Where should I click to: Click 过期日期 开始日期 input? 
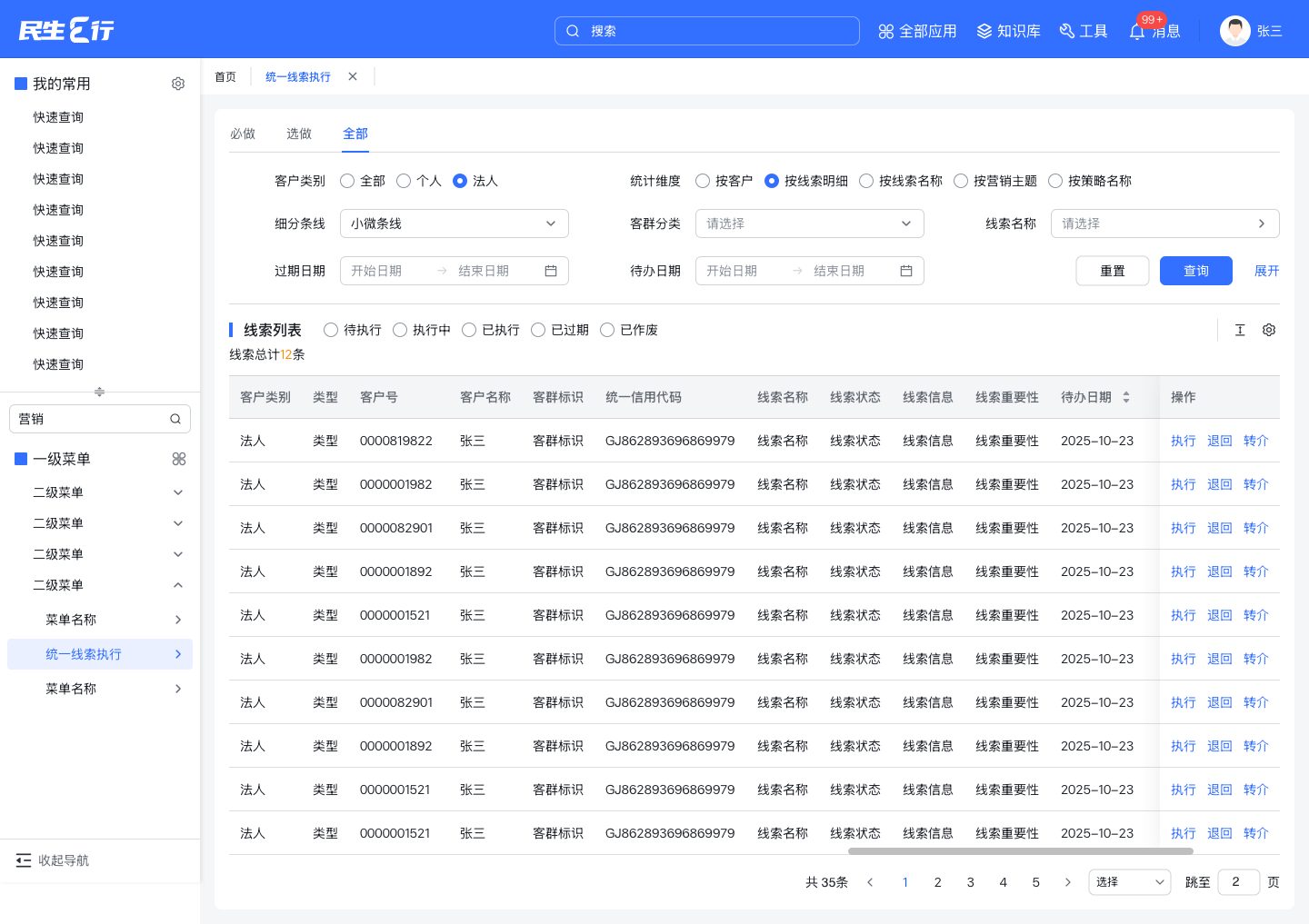[376, 271]
